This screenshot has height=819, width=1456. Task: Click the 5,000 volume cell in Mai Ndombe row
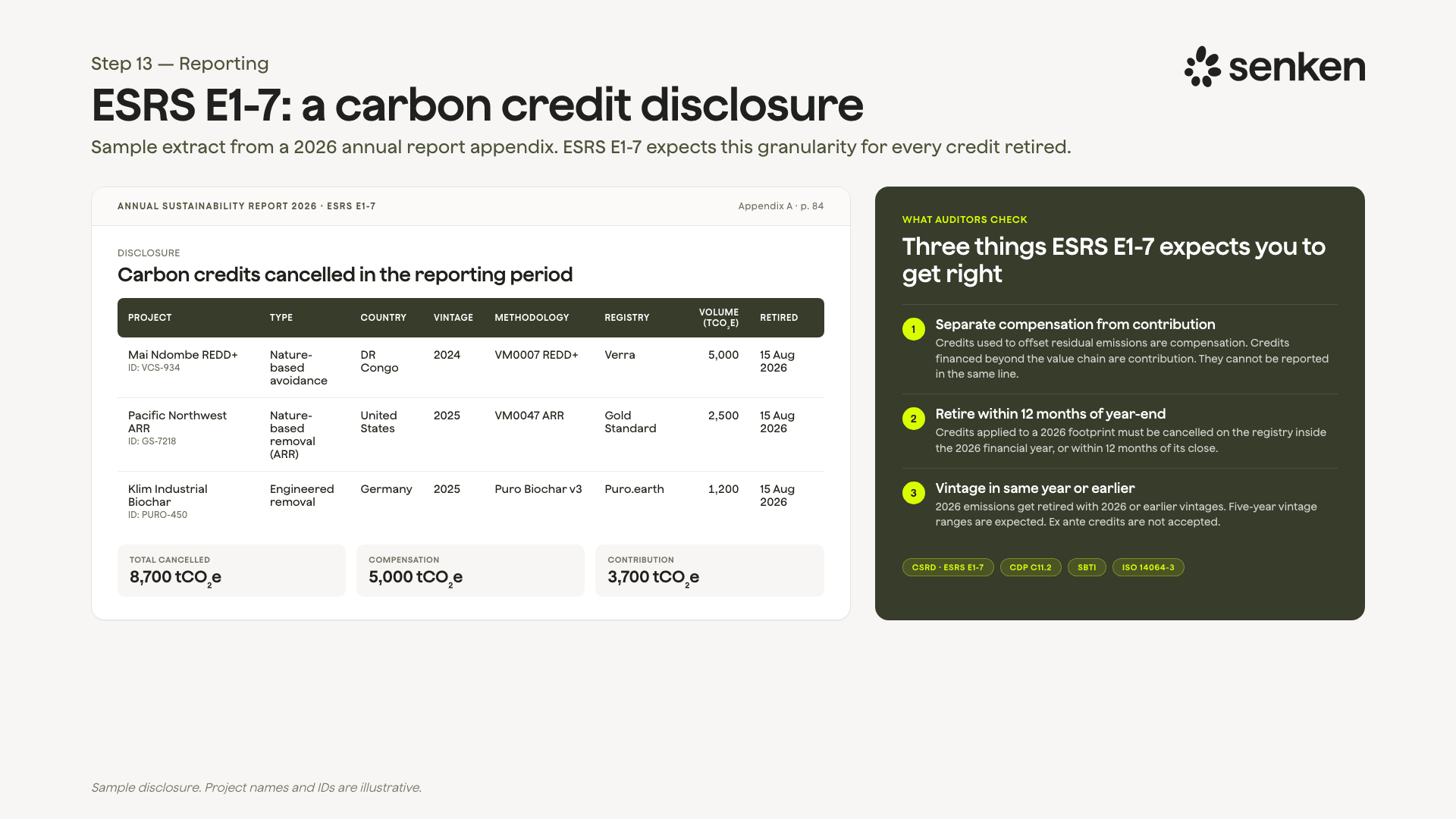coord(723,355)
